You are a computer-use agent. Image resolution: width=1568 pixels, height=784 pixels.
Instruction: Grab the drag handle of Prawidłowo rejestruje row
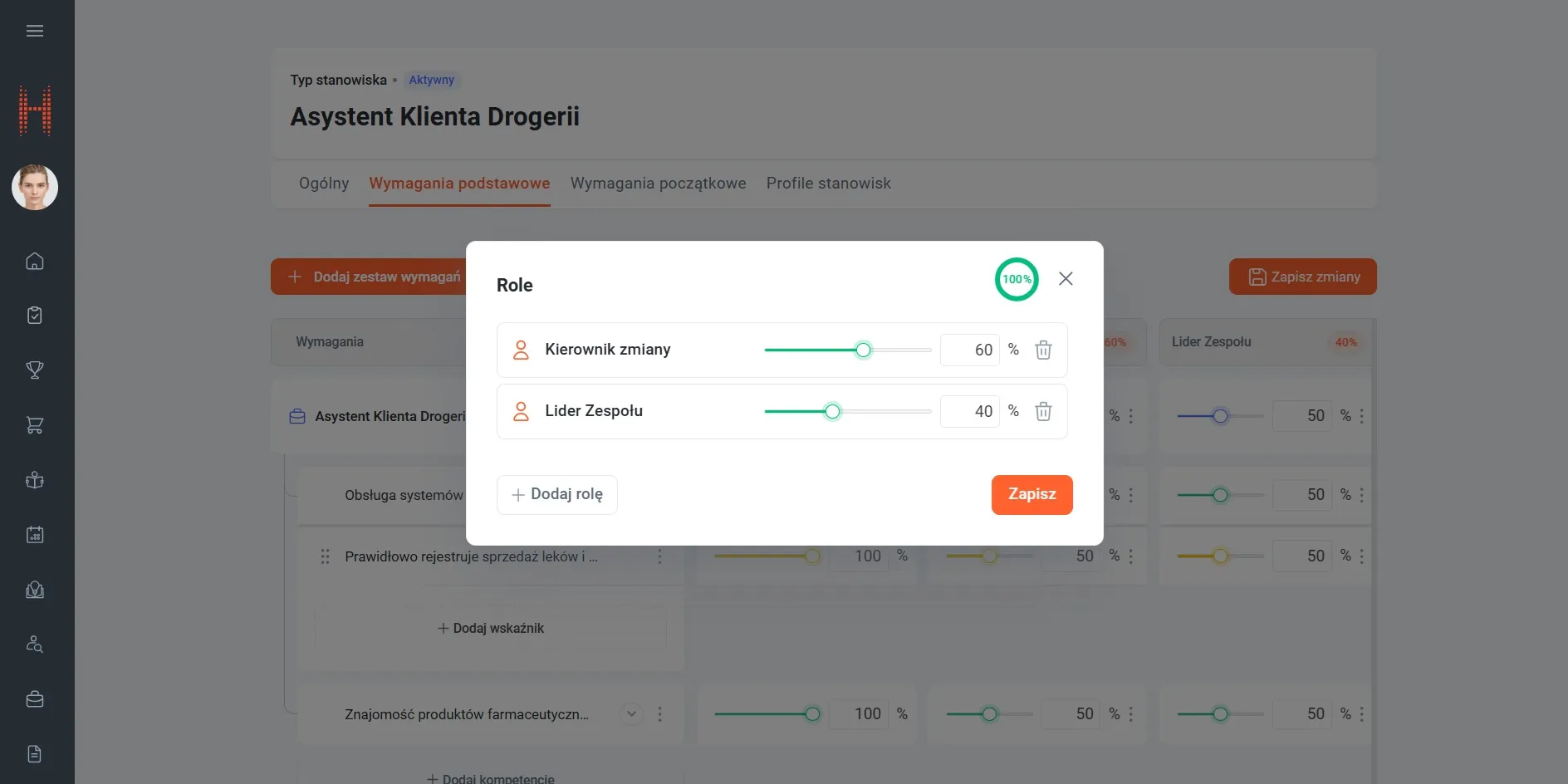[x=325, y=556]
